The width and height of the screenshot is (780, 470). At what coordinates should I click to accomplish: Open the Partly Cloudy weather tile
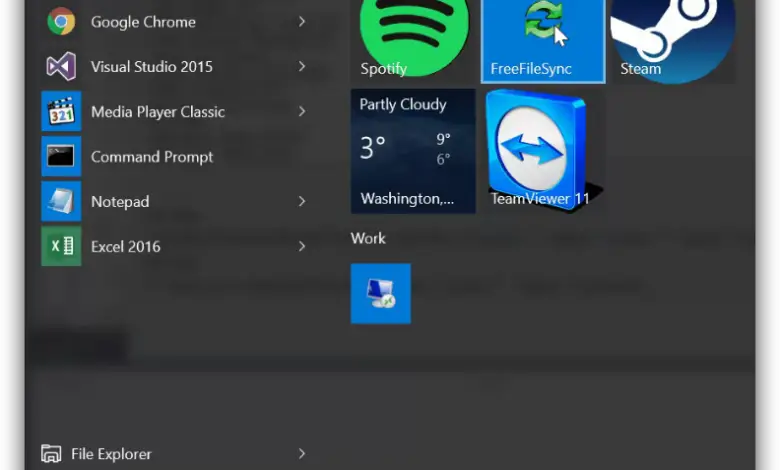413,151
